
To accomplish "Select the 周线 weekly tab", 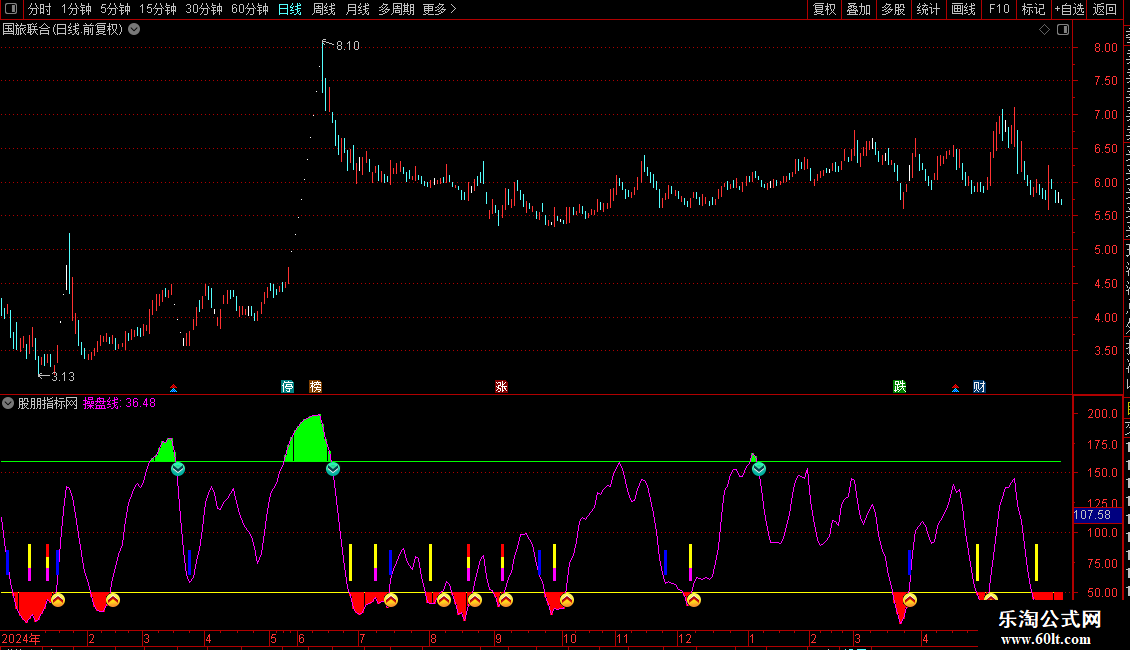I will click(324, 9).
